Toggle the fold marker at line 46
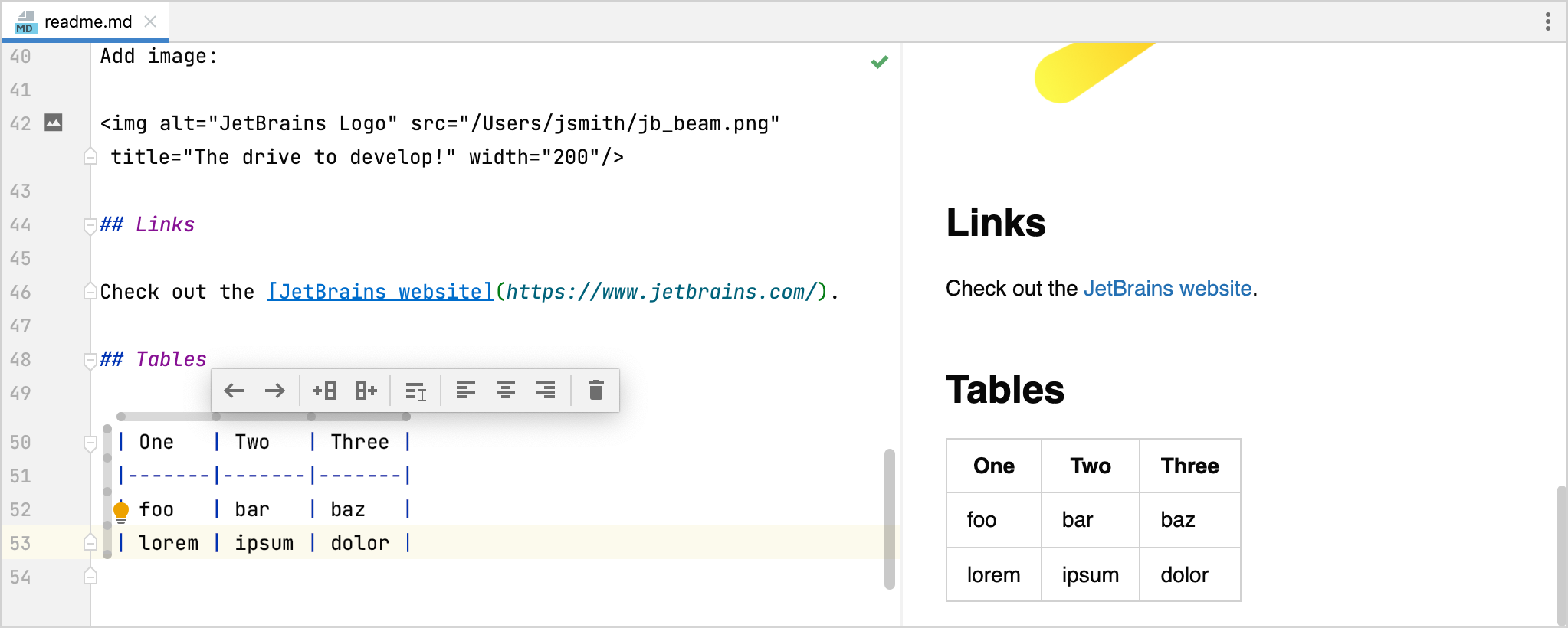This screenshot has height=628, width=1568. tap(90, 292)
